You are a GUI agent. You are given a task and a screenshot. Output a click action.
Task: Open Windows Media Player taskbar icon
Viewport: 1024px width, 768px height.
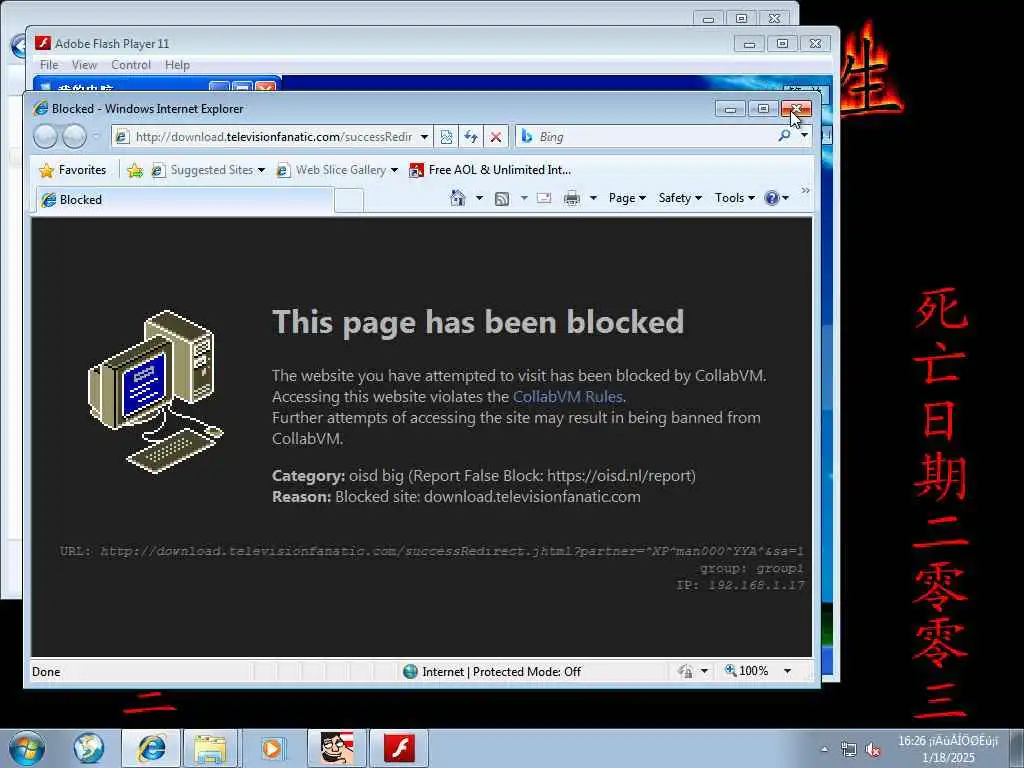click(x=272, y=748)
